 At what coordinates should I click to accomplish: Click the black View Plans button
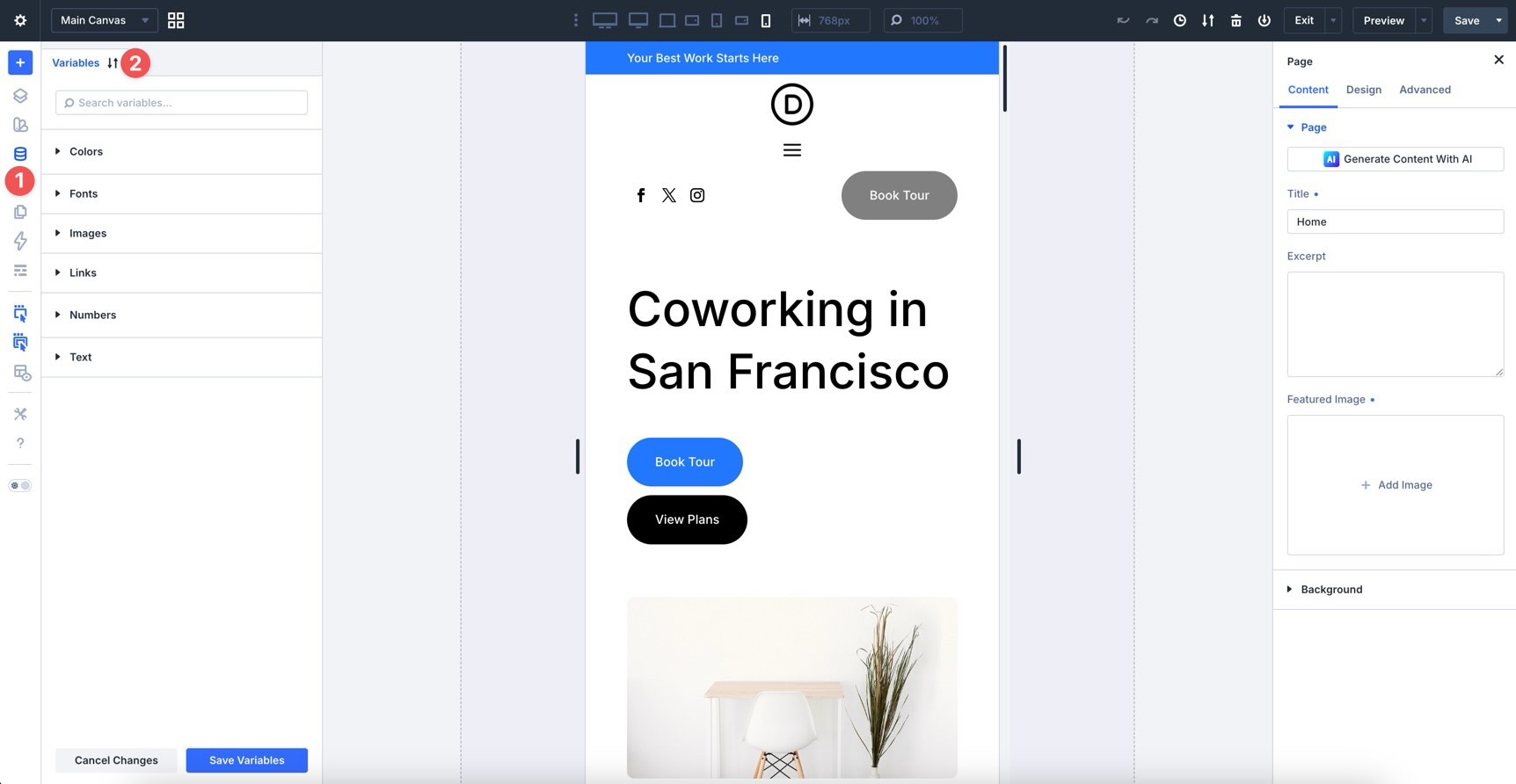coord(687,519)
